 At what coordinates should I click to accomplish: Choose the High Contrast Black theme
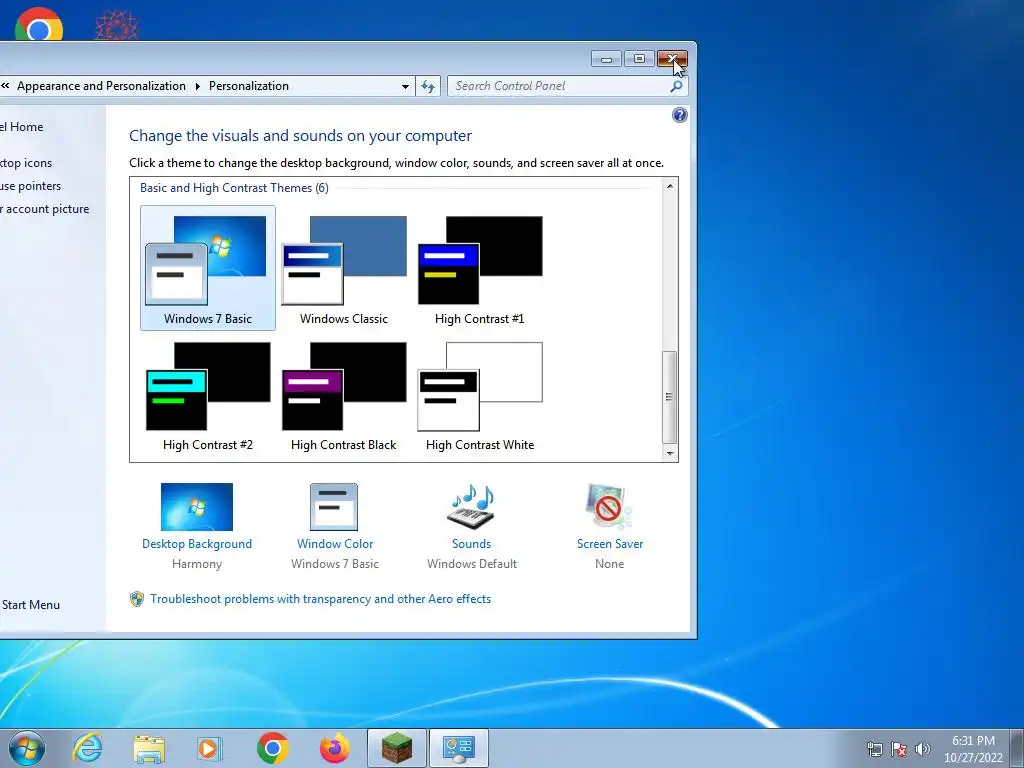pos(344,394)
